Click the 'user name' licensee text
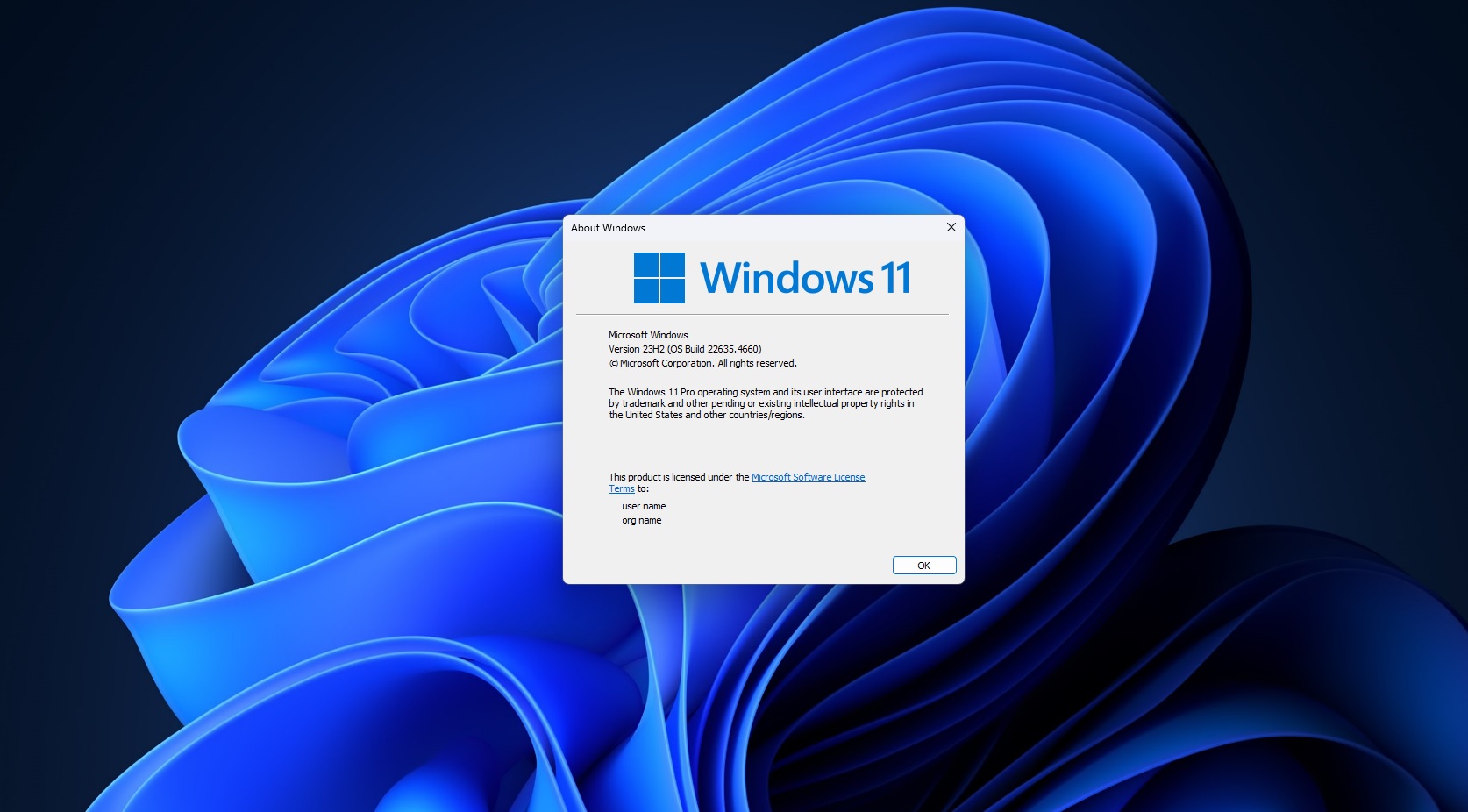This screenshot has height=812, width=1468. (x=644, y=506)
